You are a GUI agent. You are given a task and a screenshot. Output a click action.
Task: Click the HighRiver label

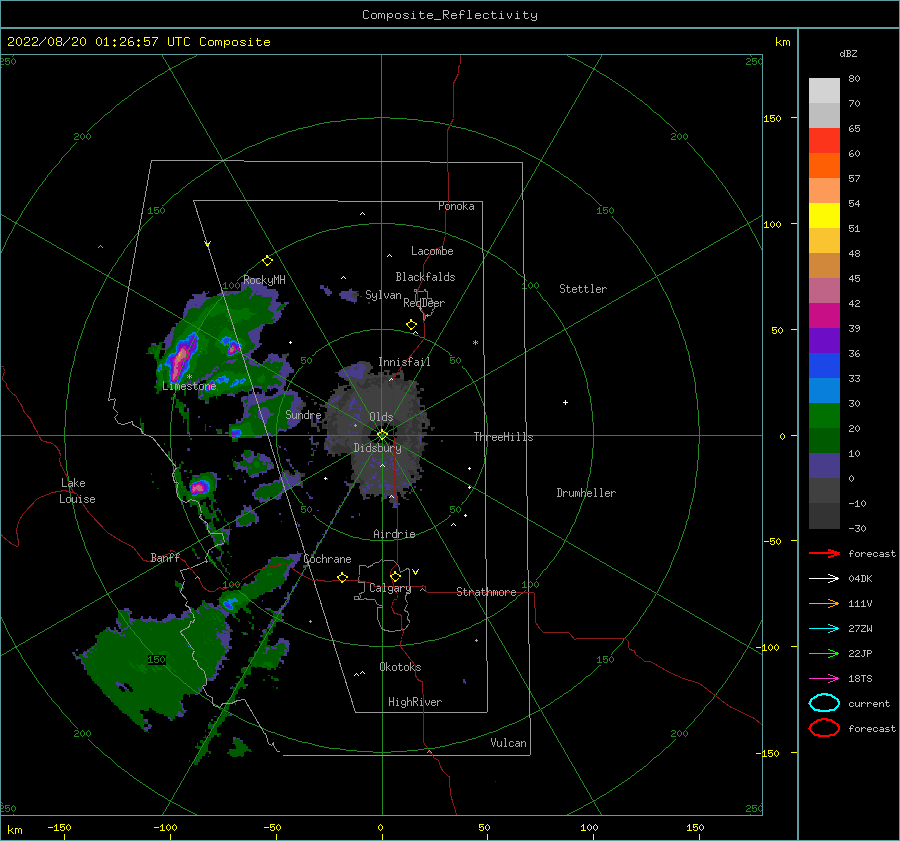click(x=415, y=702)
